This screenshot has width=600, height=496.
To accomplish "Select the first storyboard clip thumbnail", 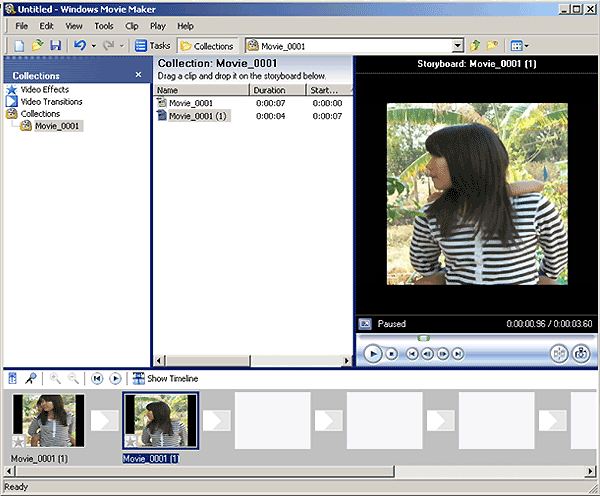I will (49, 421).
